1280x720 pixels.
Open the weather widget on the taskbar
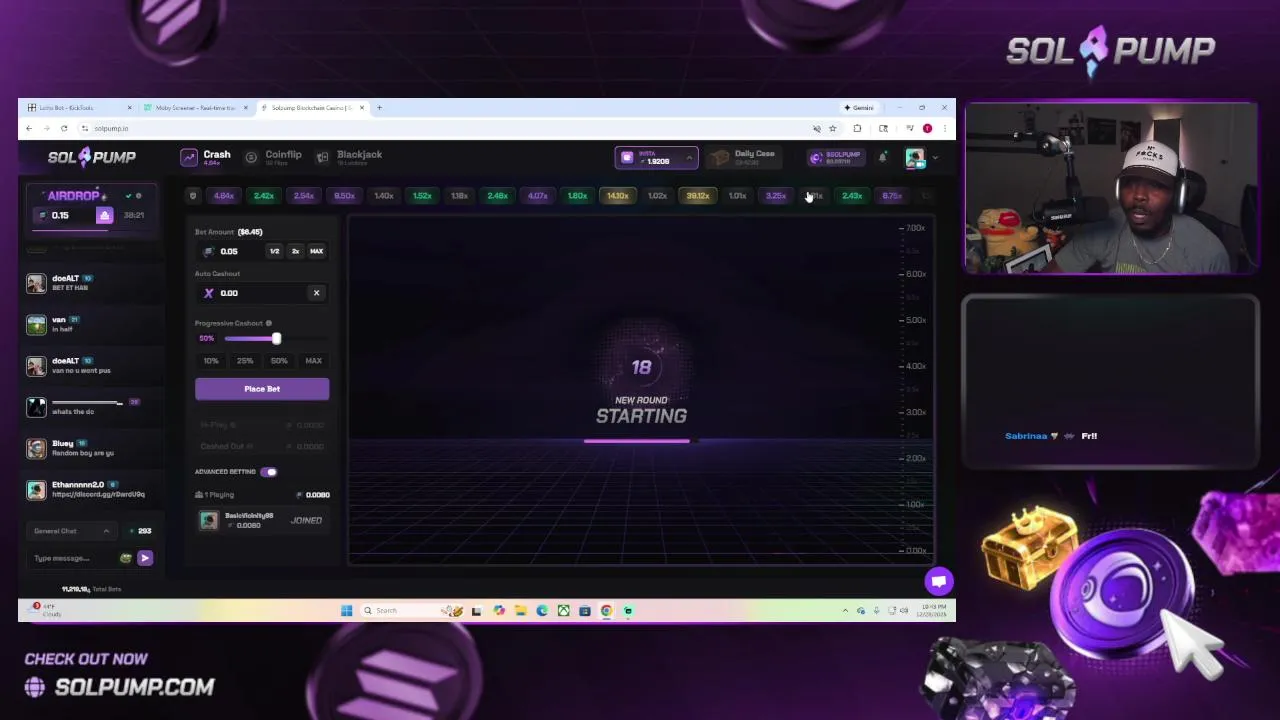pyautogui.click(x=45, y=610)
